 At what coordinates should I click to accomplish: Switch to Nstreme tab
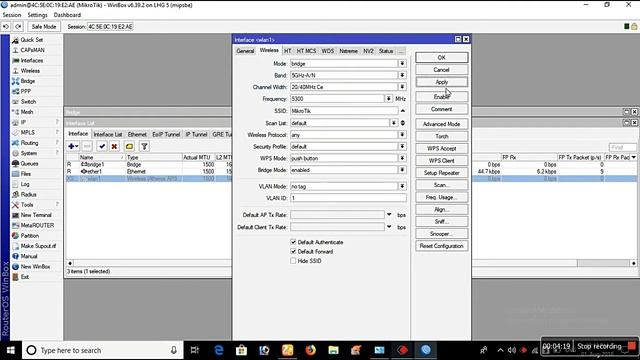349,51
